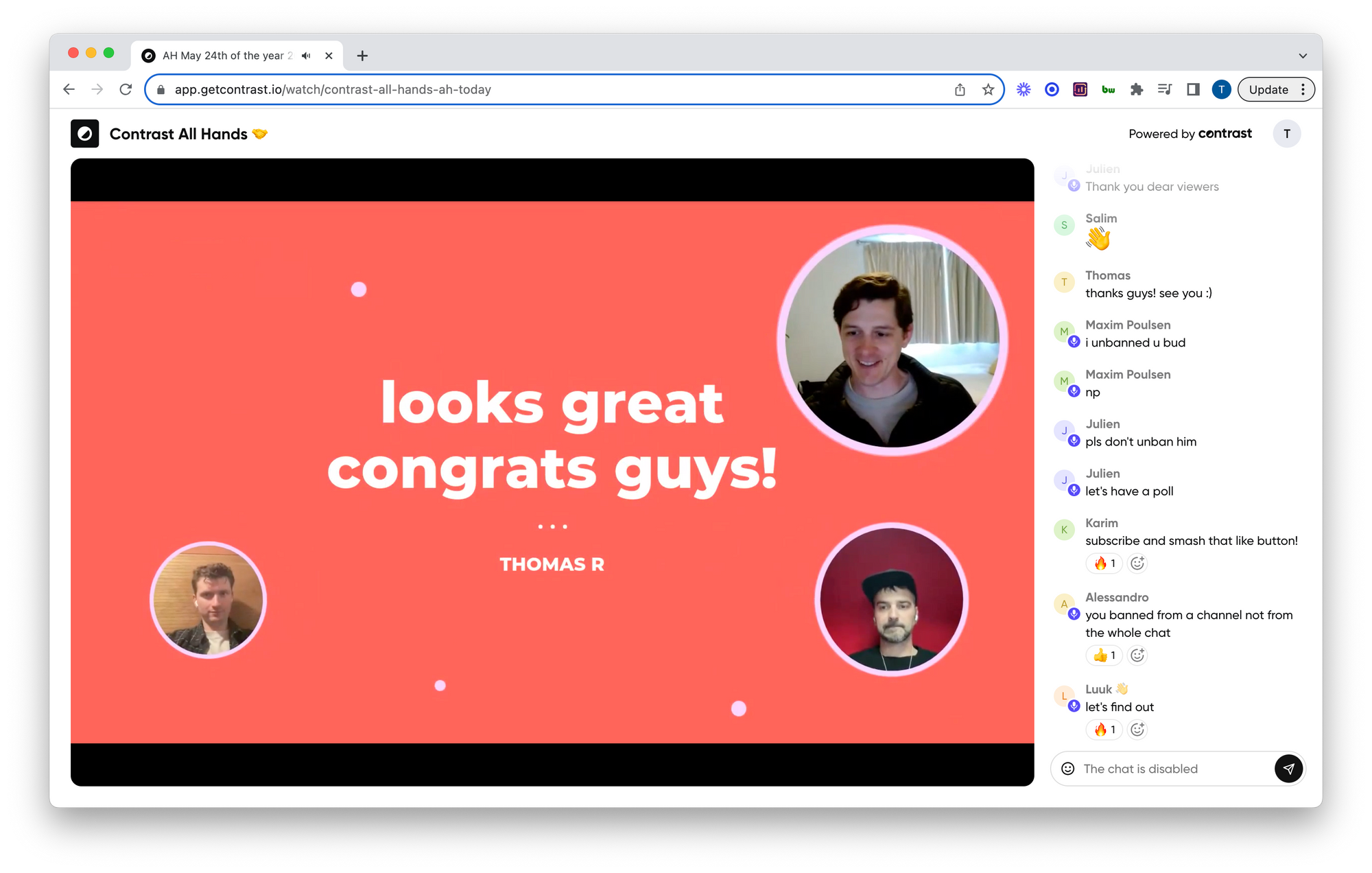Mute the tab via its speaker icon
1372x873 pixels.
[306, 56]
